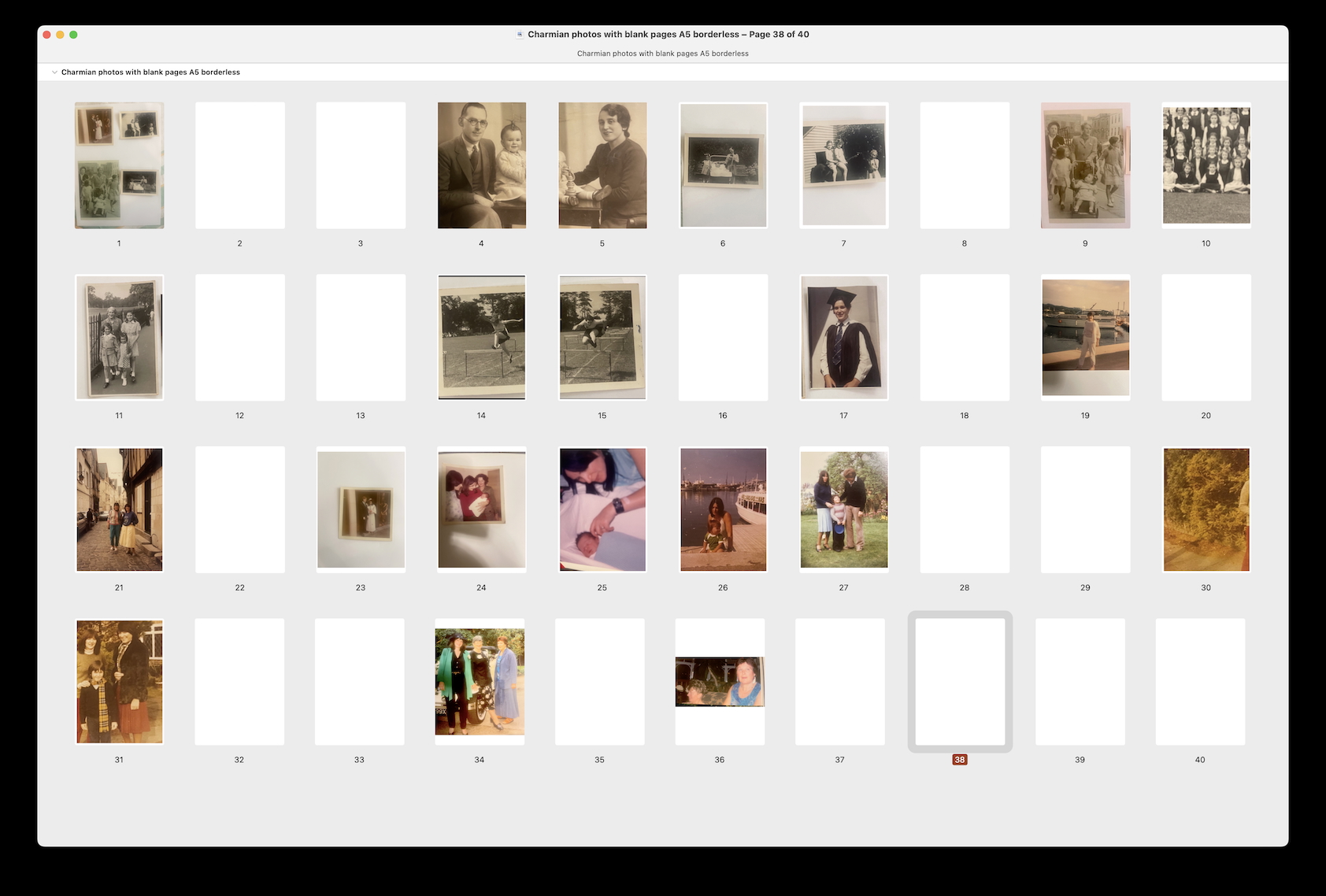Collapse the Charmian photos document disclosure chevron

click(x=54, y=72)
